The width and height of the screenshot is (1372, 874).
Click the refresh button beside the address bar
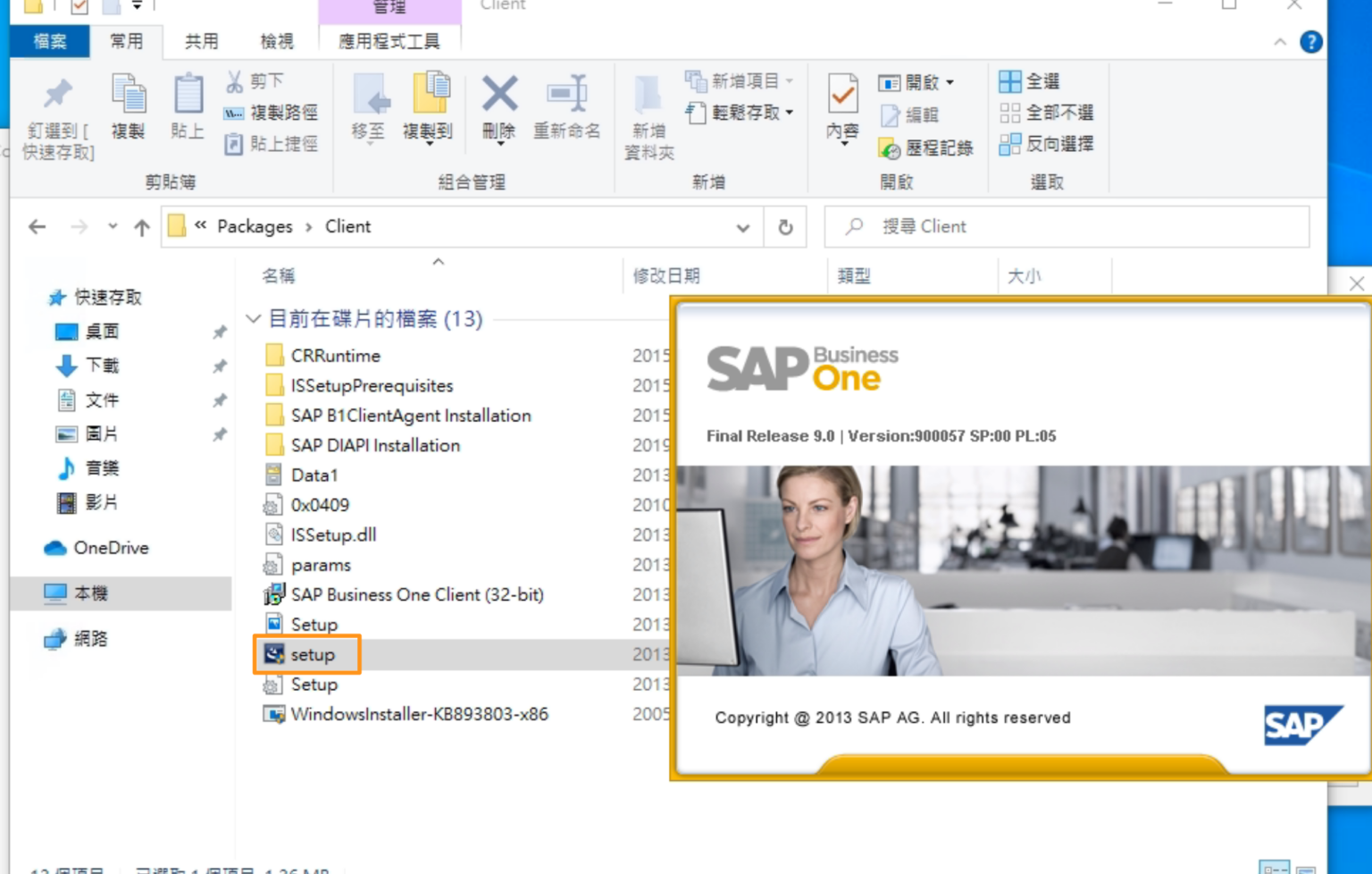784,226
